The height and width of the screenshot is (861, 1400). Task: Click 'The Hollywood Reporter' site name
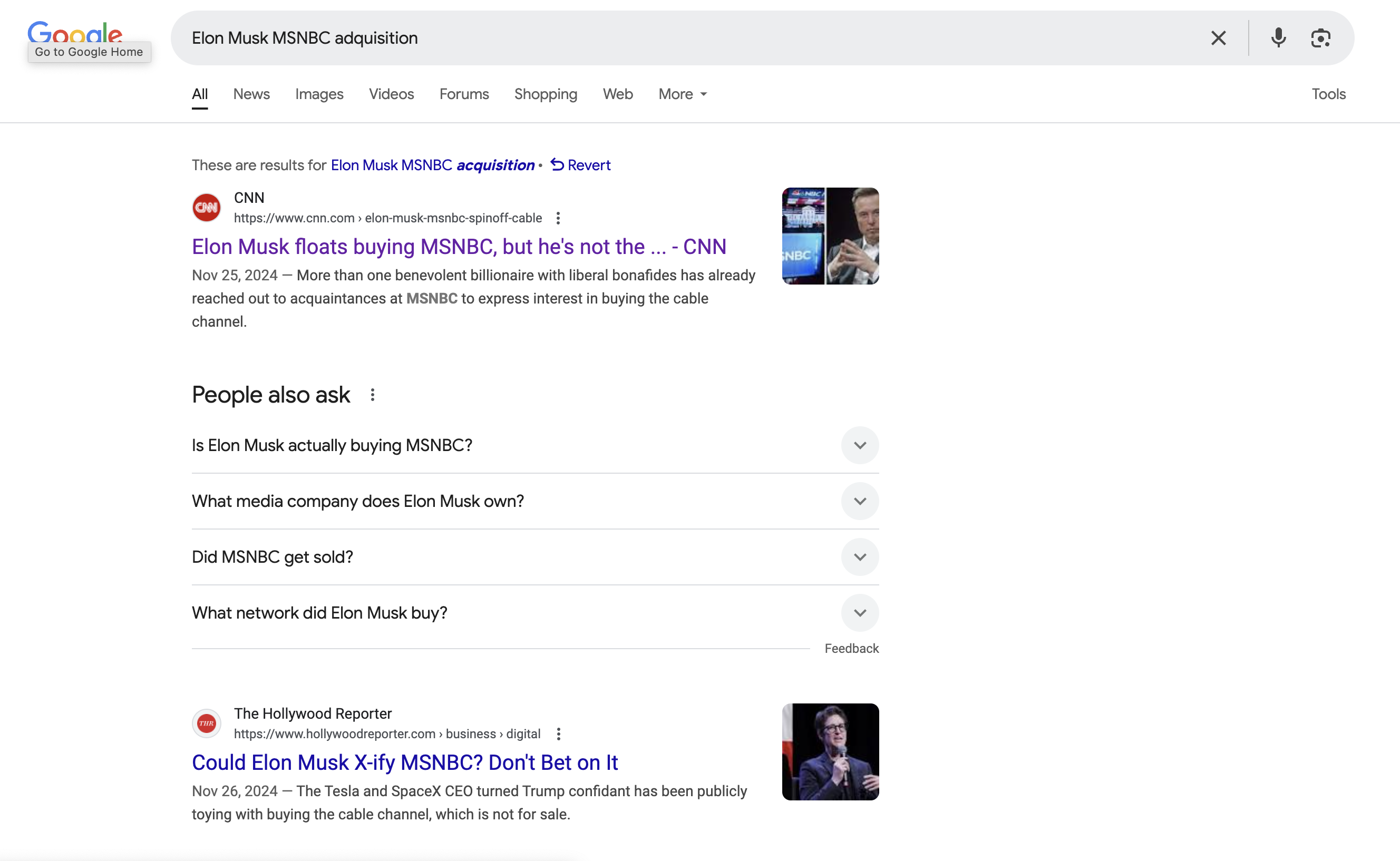tap(313, 713)
